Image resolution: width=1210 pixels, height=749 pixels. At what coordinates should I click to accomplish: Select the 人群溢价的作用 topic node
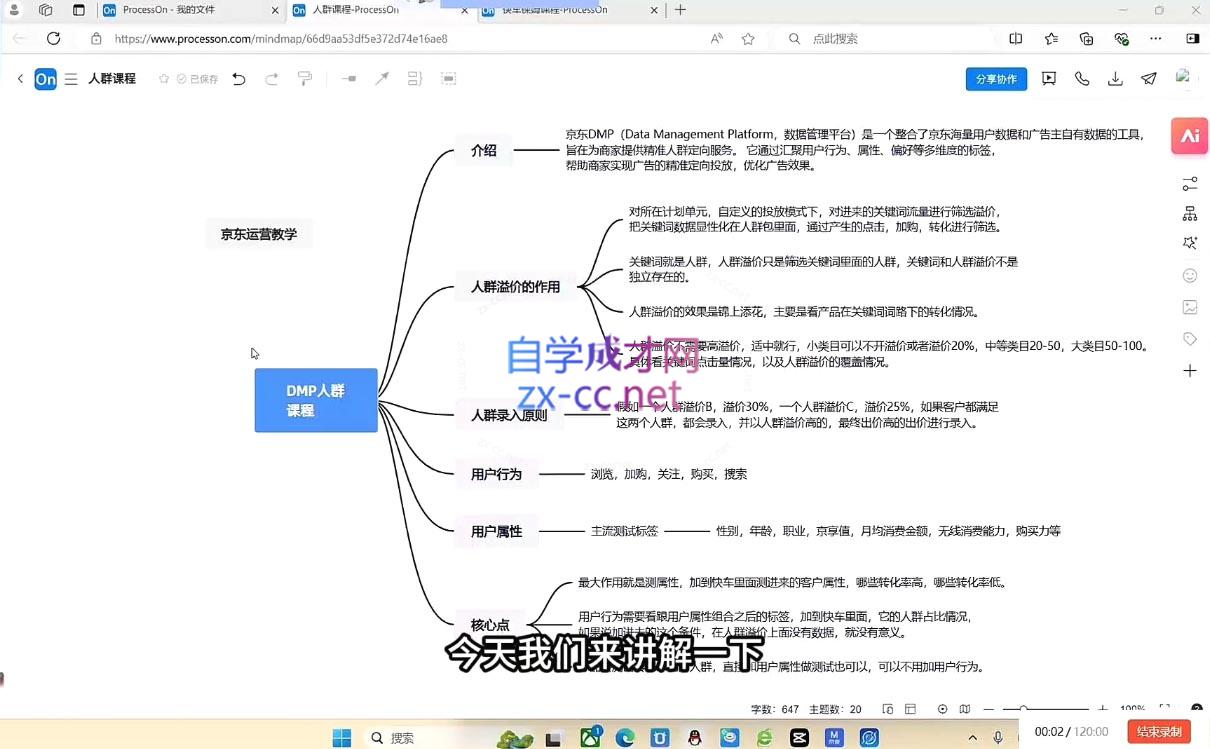tap(515, 287)
